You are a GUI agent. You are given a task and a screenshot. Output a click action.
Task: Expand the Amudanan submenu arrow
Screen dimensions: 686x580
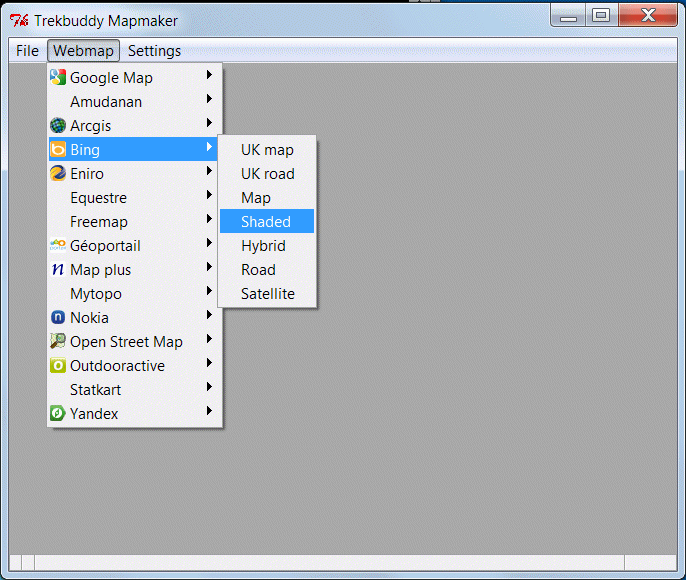(x=209, y=101)
